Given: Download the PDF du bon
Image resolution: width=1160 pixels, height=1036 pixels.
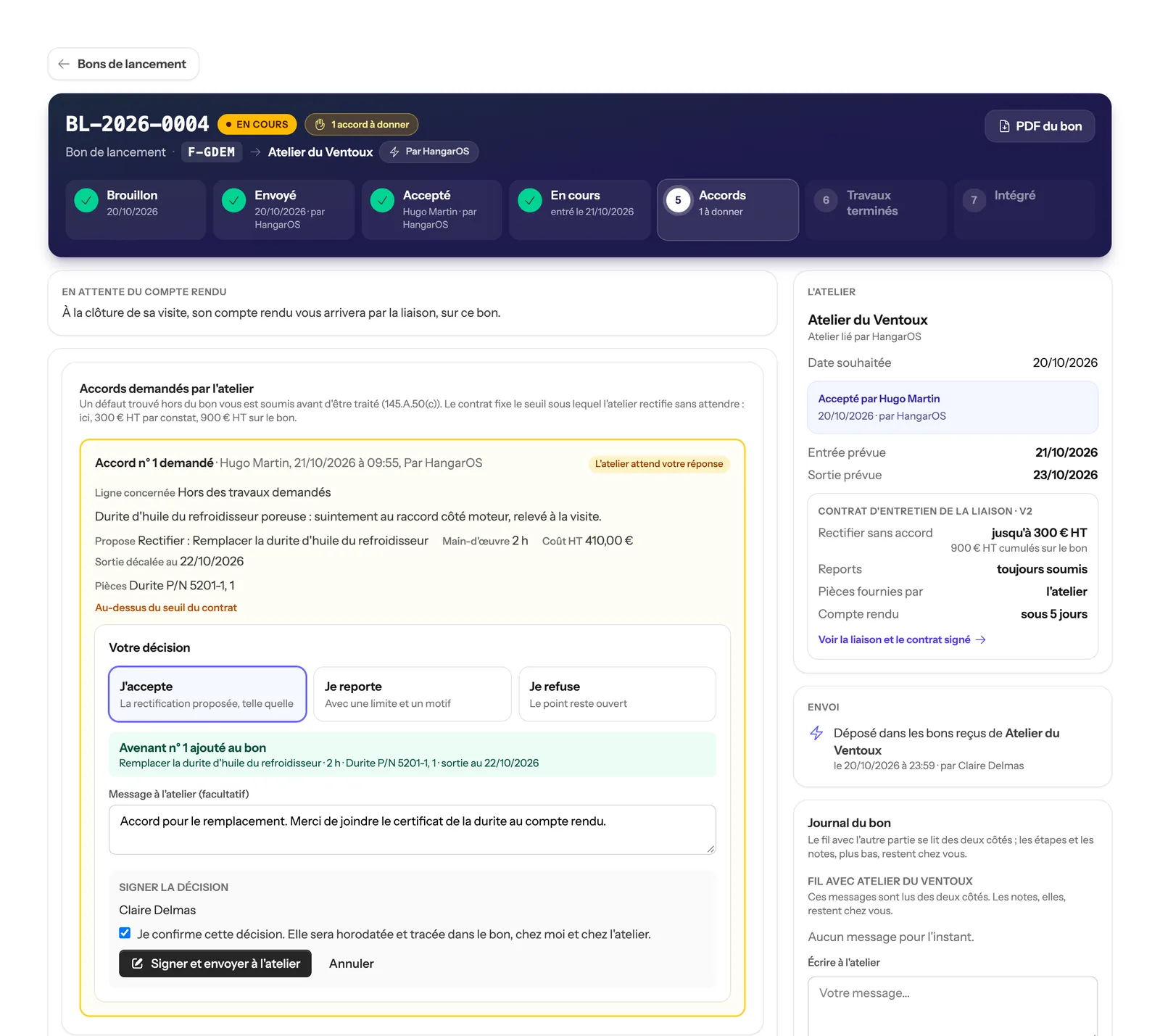Looking at the screenshot, I should pyautogui.click(x=1040, y=126).
